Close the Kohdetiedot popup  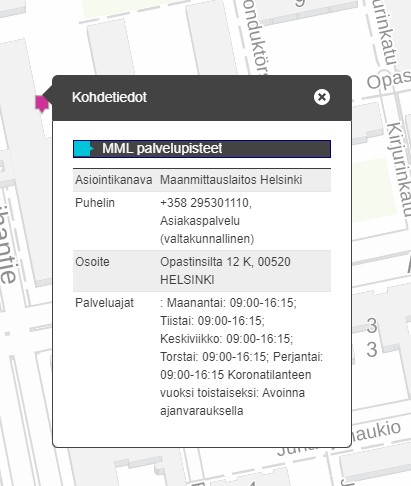coord(322,97)
